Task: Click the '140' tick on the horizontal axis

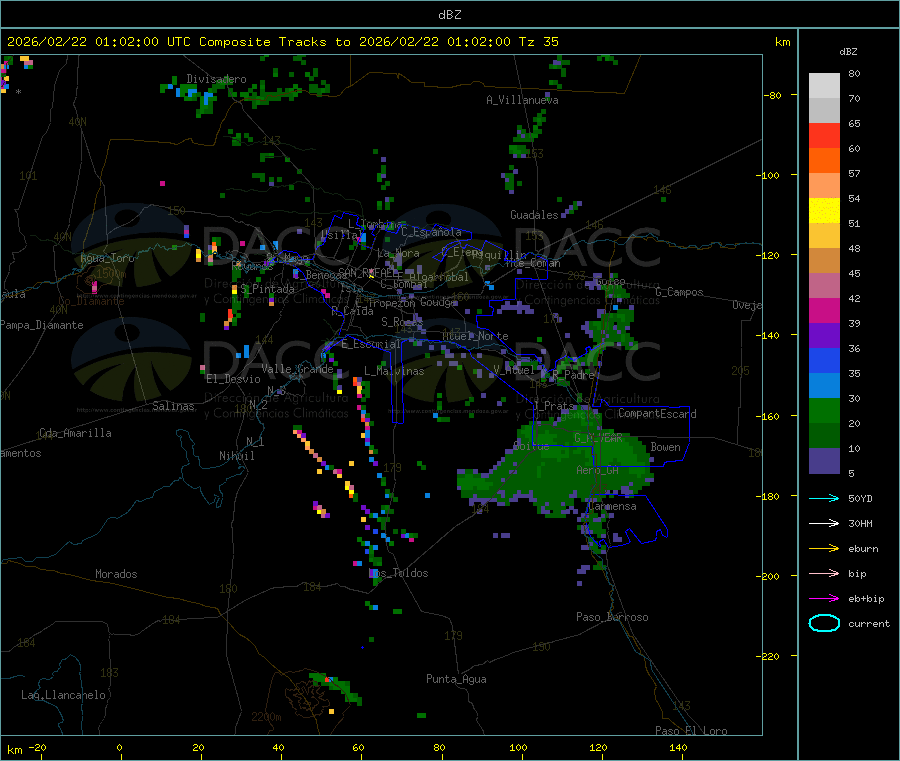Action: pyautogui.click(x=678, y=747)
